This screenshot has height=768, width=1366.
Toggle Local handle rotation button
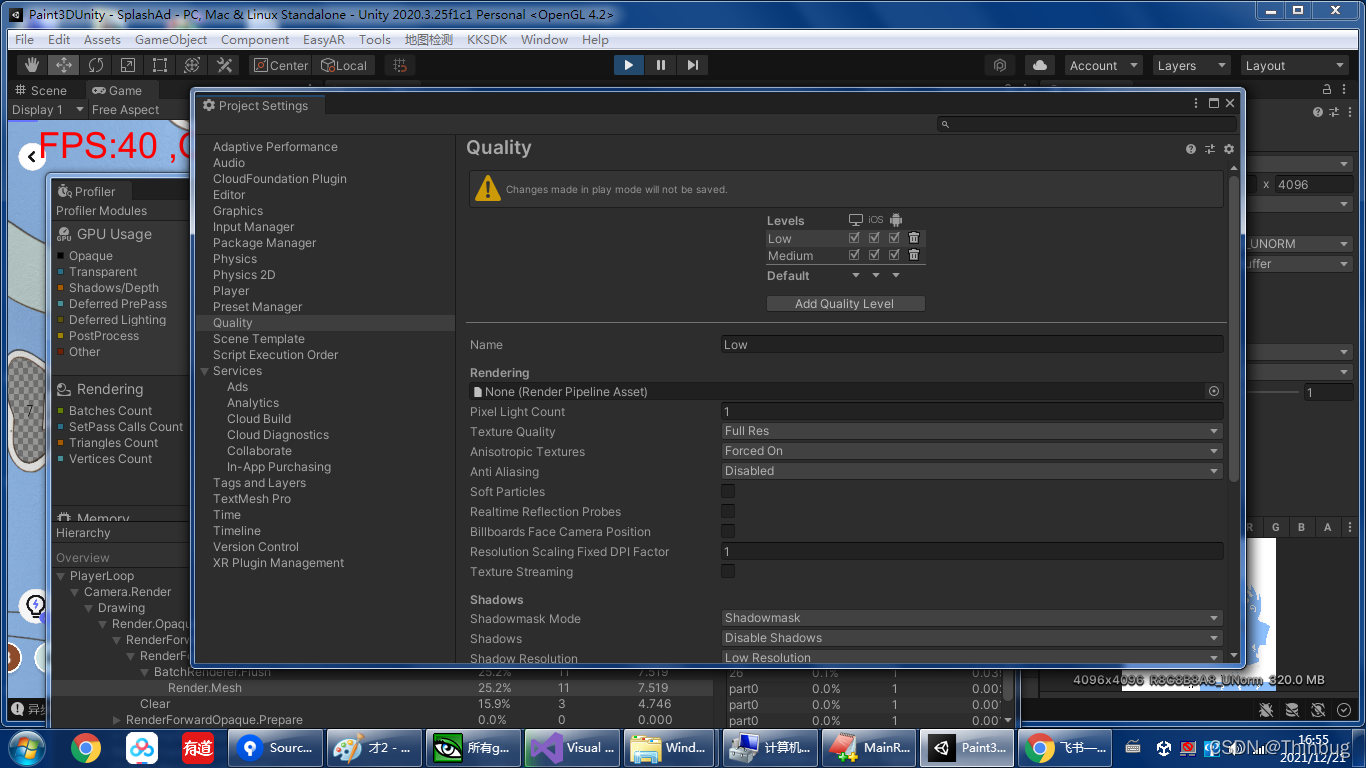[x=344, y=65]
